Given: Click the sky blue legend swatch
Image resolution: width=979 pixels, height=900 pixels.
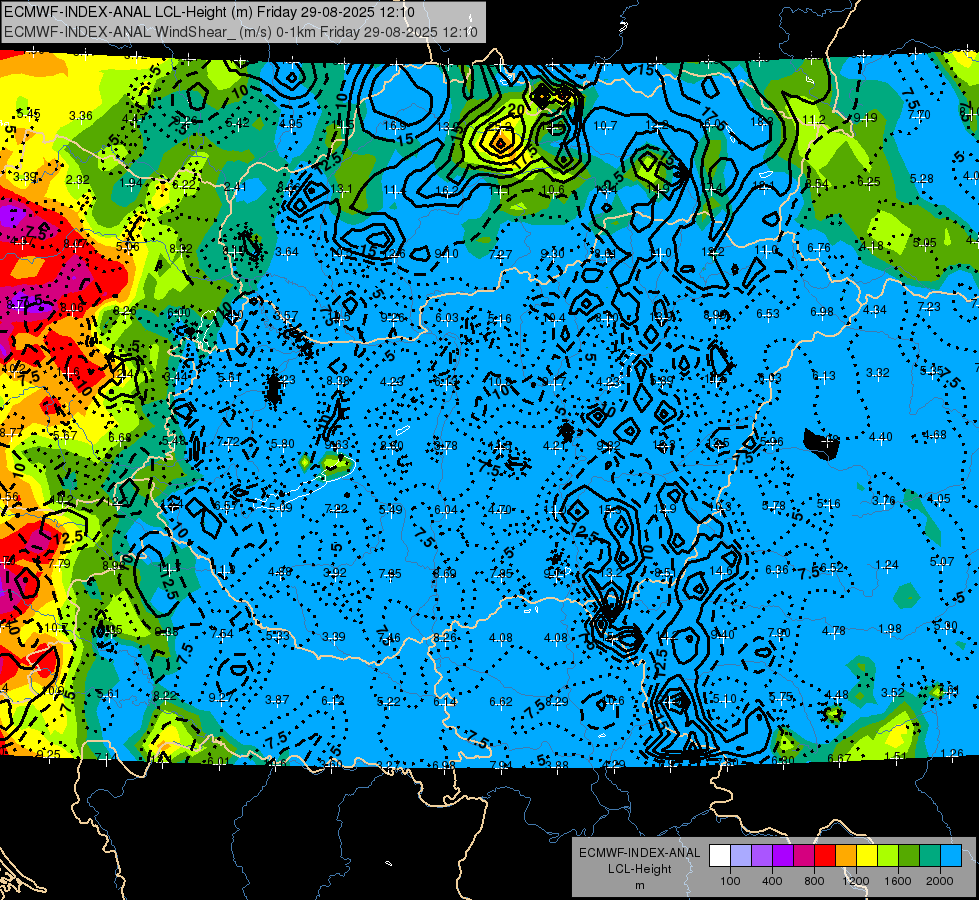Looking at the screenshot, I should (950, 856).
